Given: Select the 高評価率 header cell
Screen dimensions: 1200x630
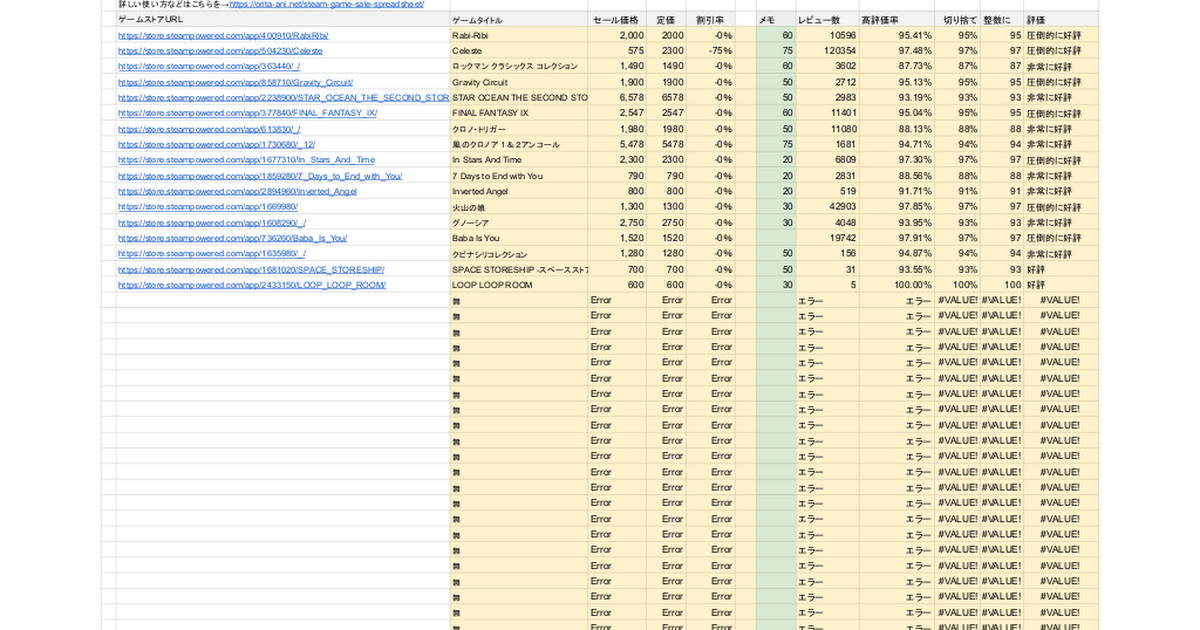Looking at the screenshot, I should 879,19.
